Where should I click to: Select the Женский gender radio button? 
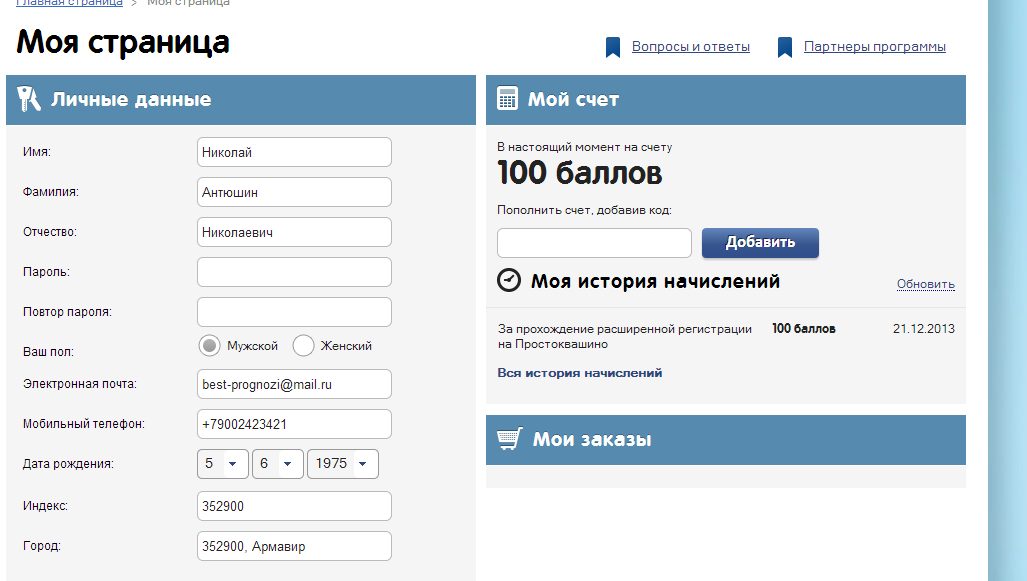point(303,345)
